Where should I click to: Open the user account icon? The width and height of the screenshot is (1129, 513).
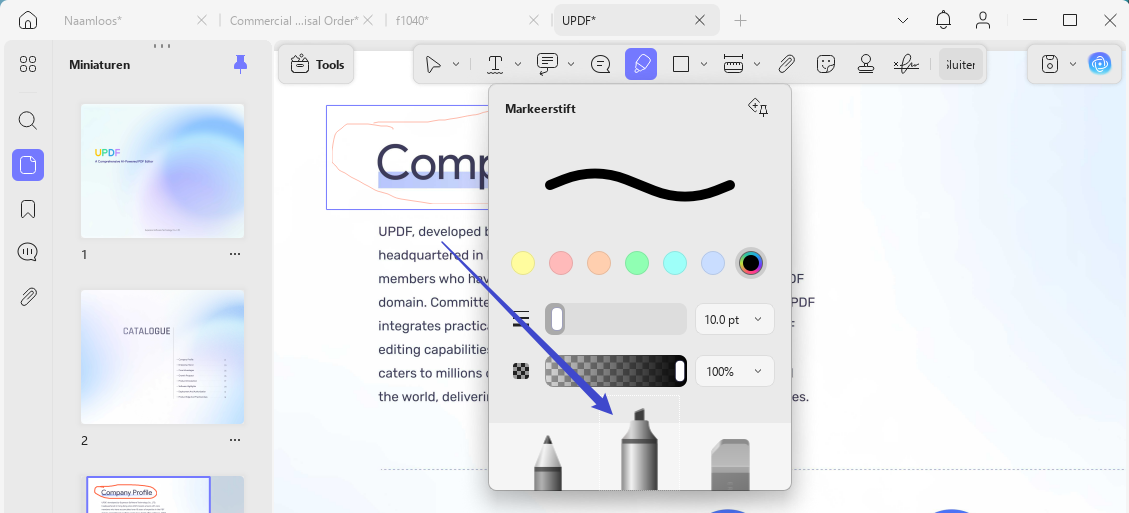coord(983,20)
